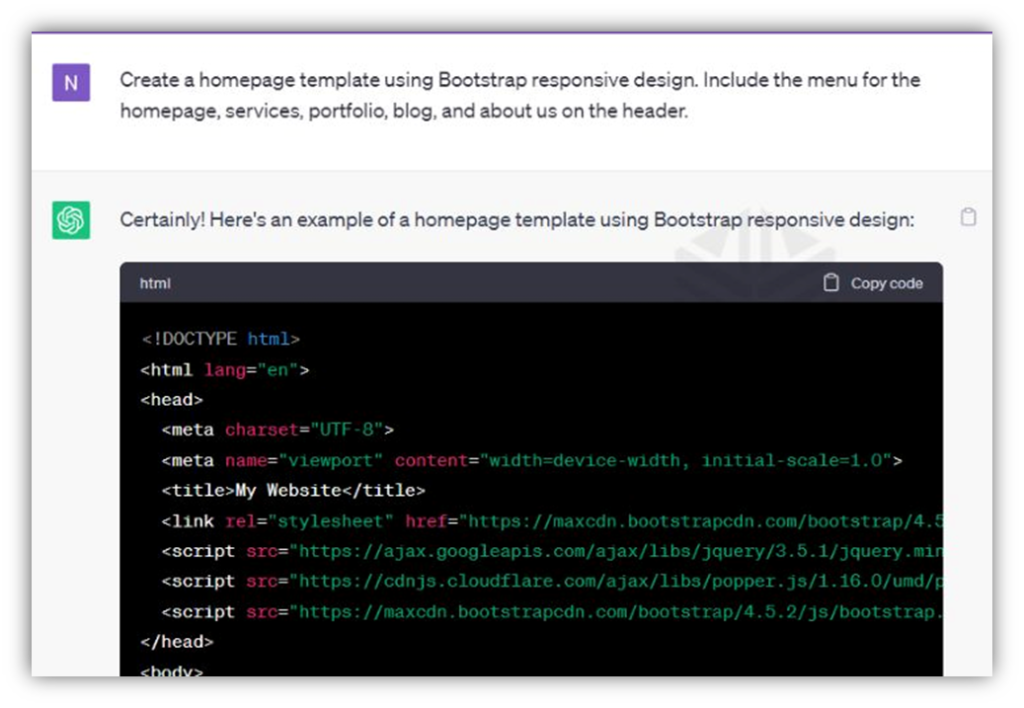Click the clipboard icon beside the assistant reply
This screenshot has width=1024, height=708.
pos(967,215)
